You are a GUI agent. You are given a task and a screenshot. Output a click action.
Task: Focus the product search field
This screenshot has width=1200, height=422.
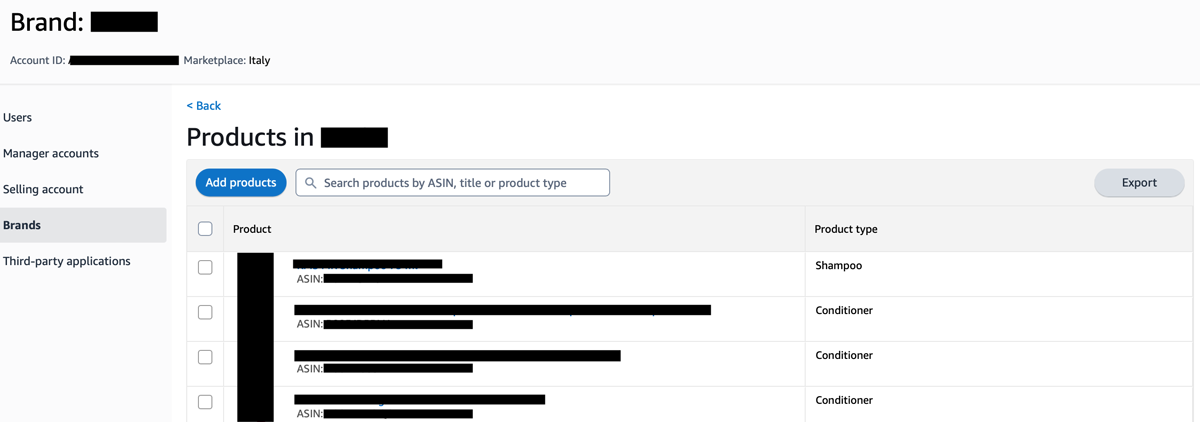(460, 183)
